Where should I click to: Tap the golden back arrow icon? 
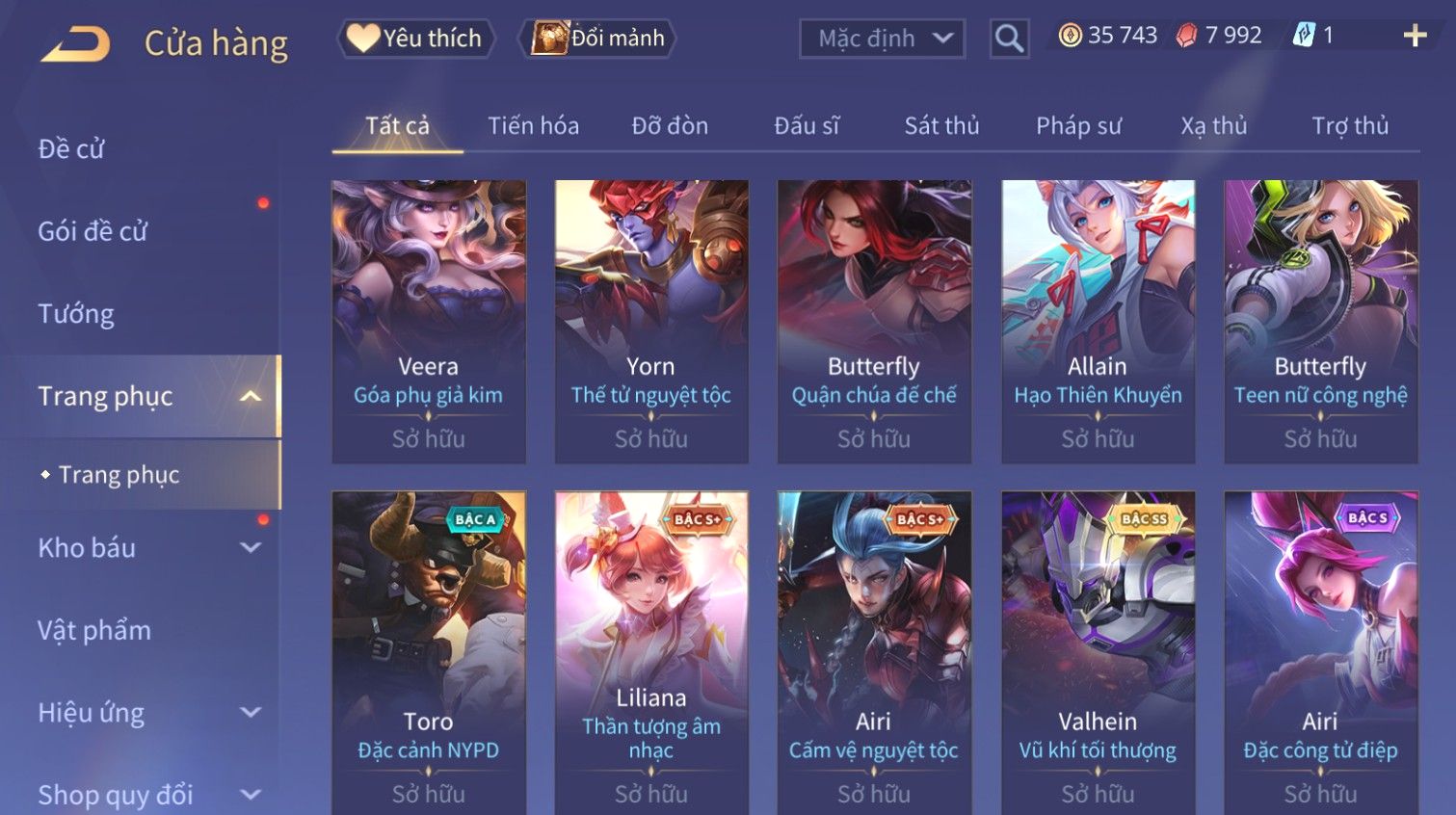(x=75, y=43)
